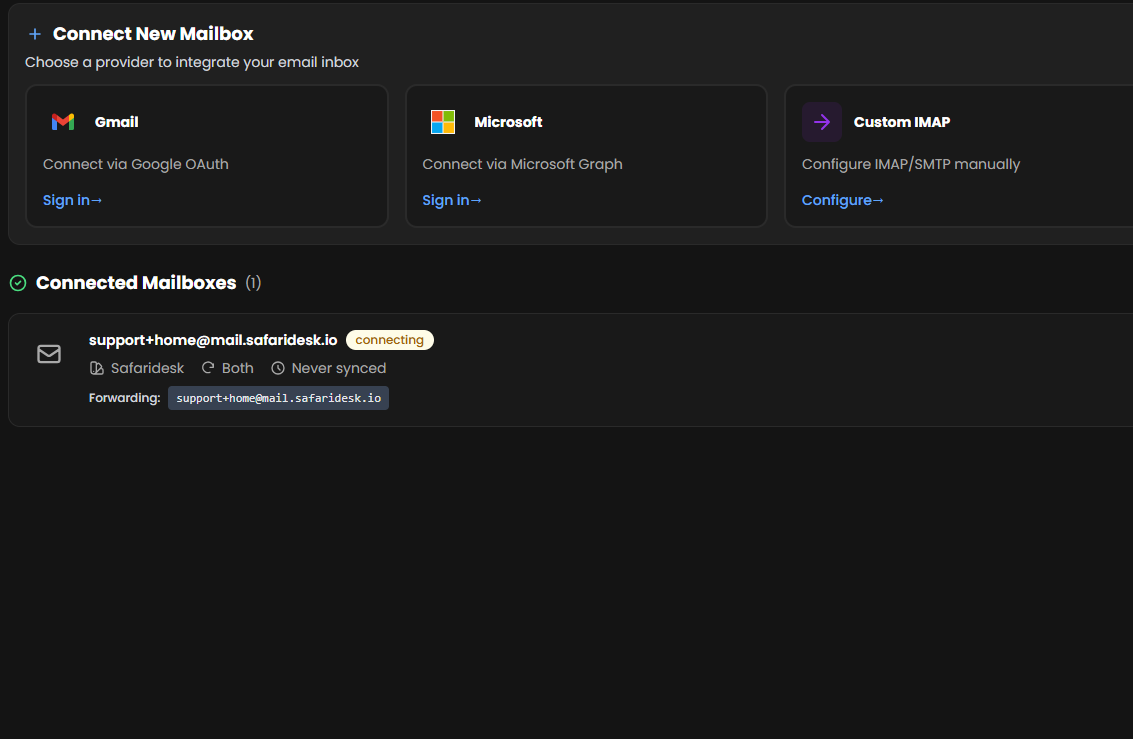Expand the Connect New Mailbox section header

(153, 33)
